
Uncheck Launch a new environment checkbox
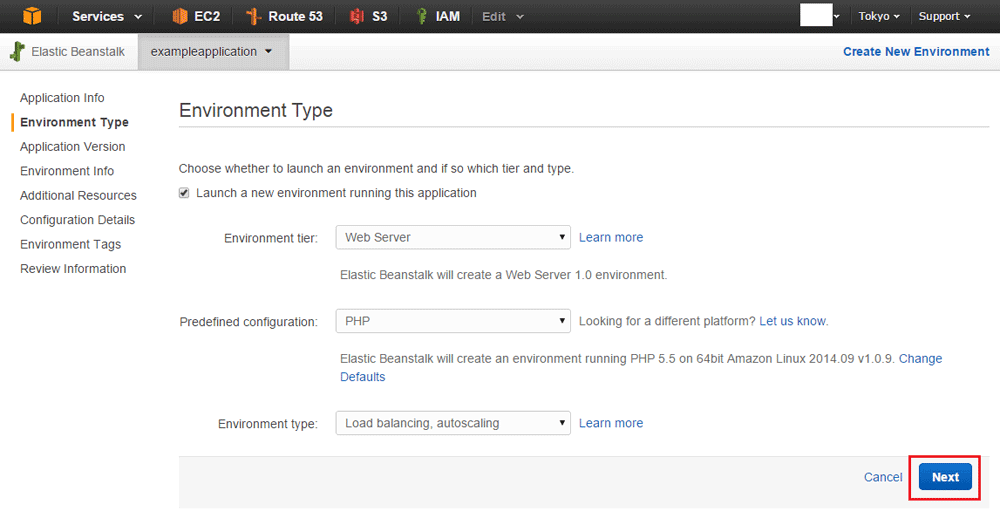click(x=184, y=193)
